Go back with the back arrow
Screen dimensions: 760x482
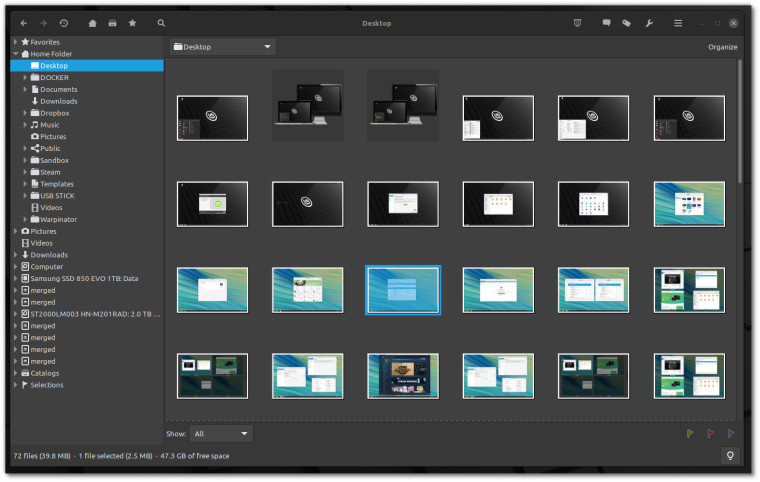(24, 23)
